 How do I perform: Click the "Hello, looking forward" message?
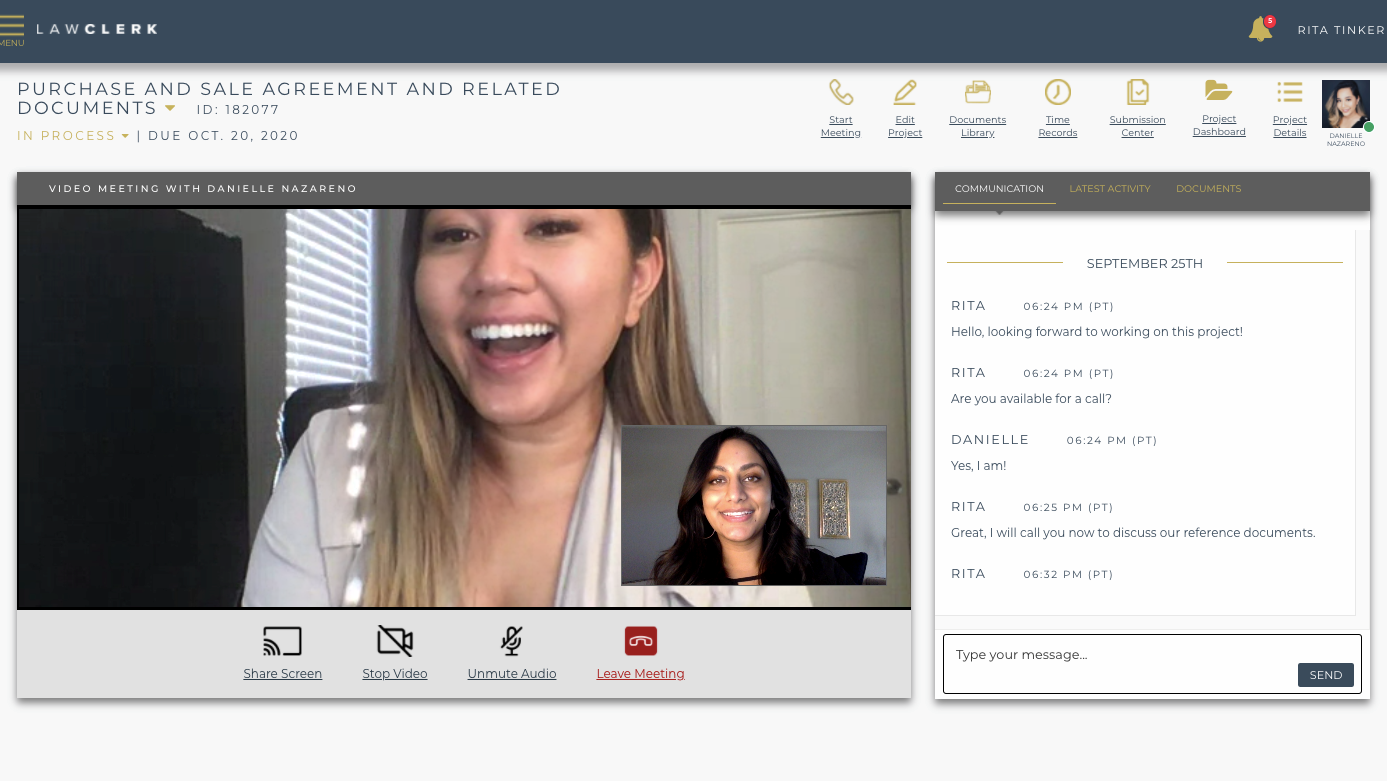(x=1097, y=332)
